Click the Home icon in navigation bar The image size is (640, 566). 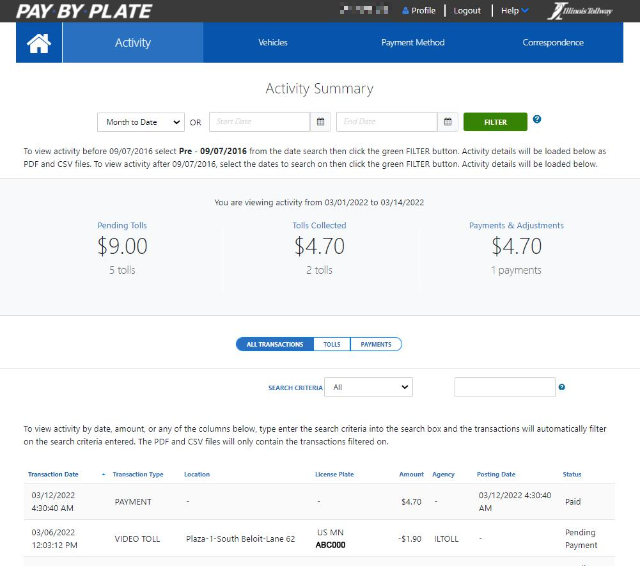pyautogui.click(x=39, y=43)
